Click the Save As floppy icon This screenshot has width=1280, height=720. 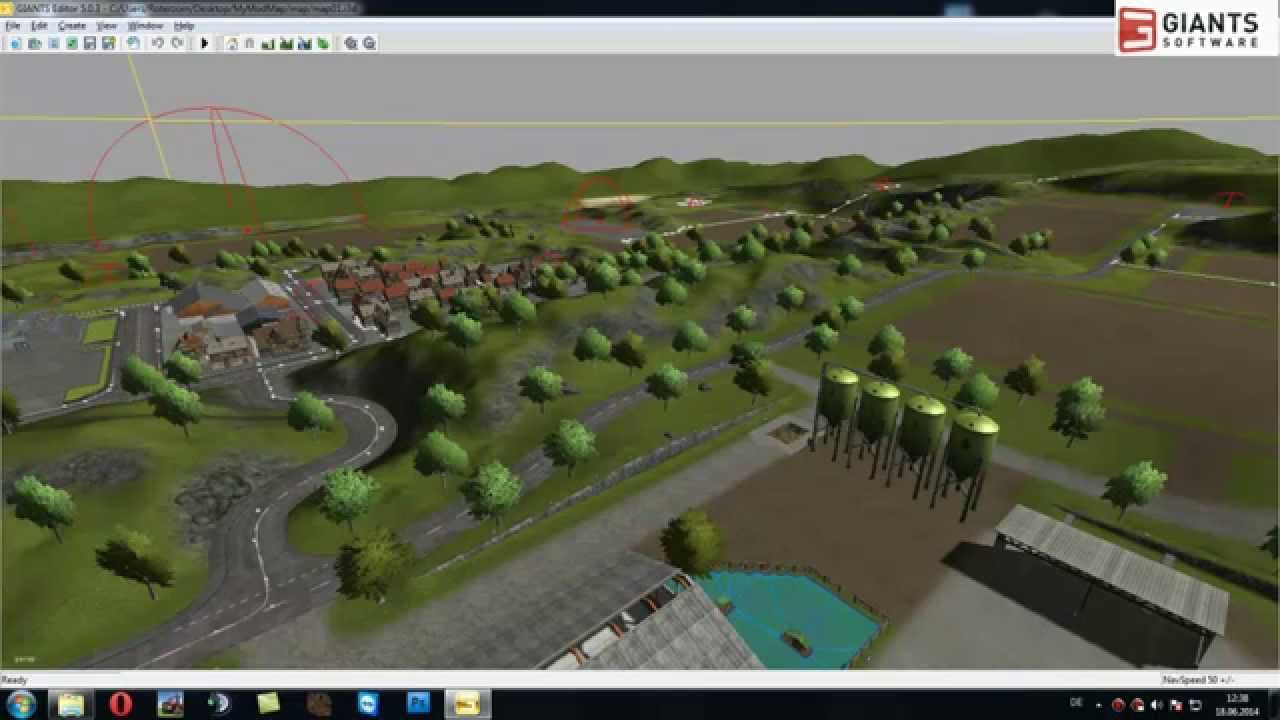[x=108, y=43]
